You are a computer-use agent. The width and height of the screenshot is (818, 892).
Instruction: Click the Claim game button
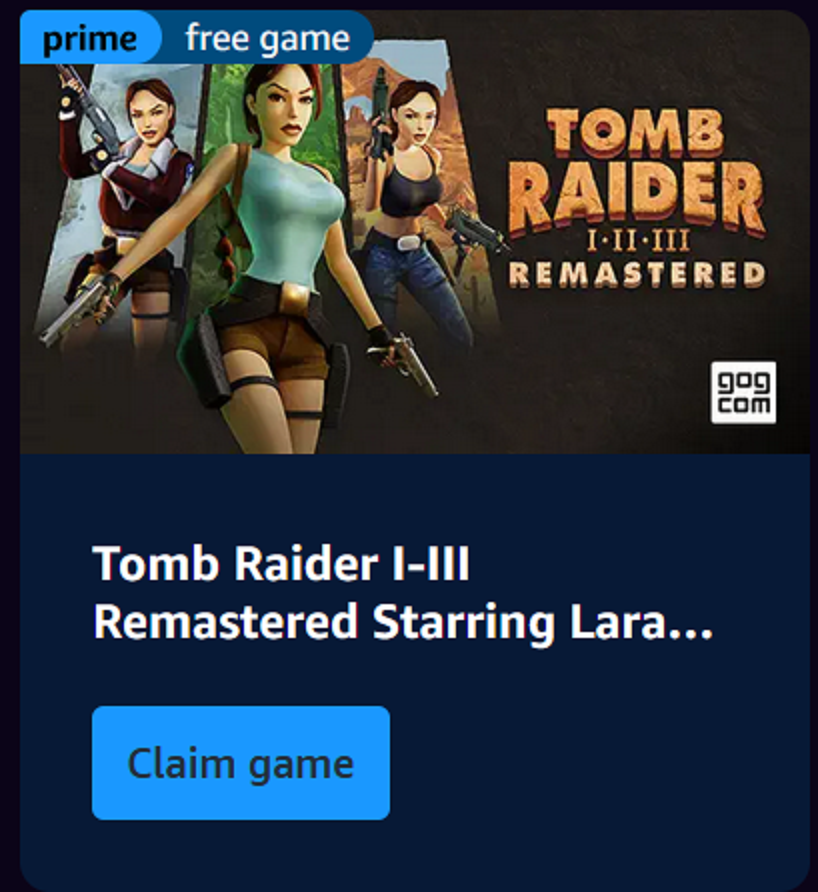[x=241, y=762]
